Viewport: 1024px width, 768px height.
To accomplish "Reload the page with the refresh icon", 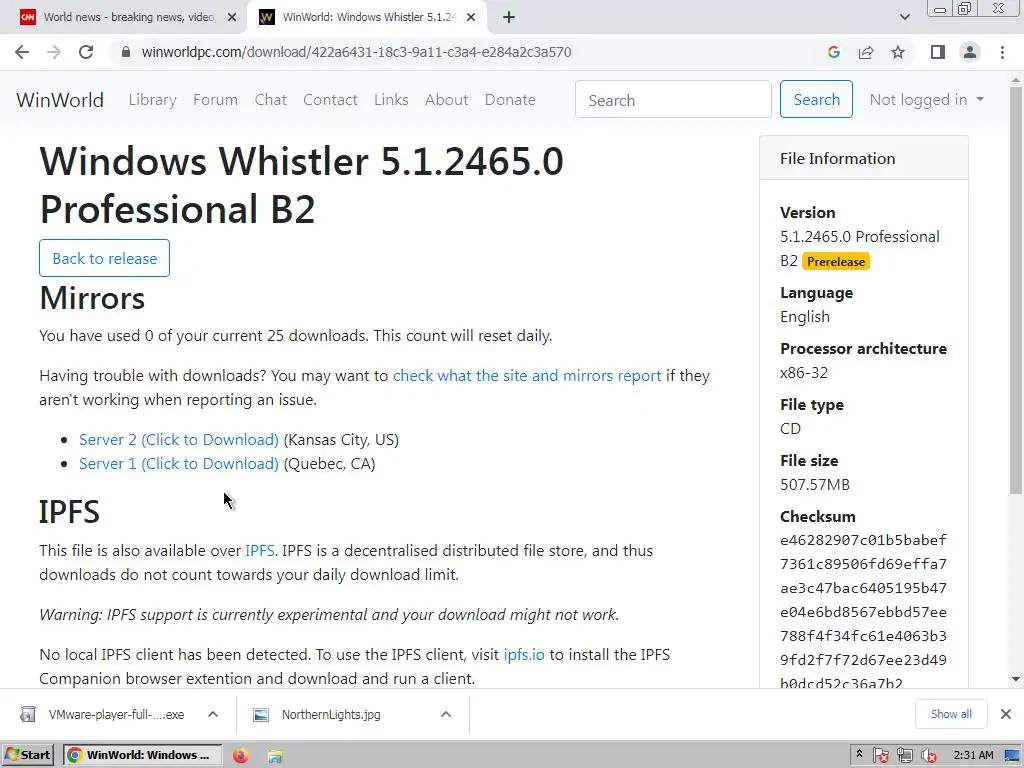I will pyautogui.click(x=86, y=52).
